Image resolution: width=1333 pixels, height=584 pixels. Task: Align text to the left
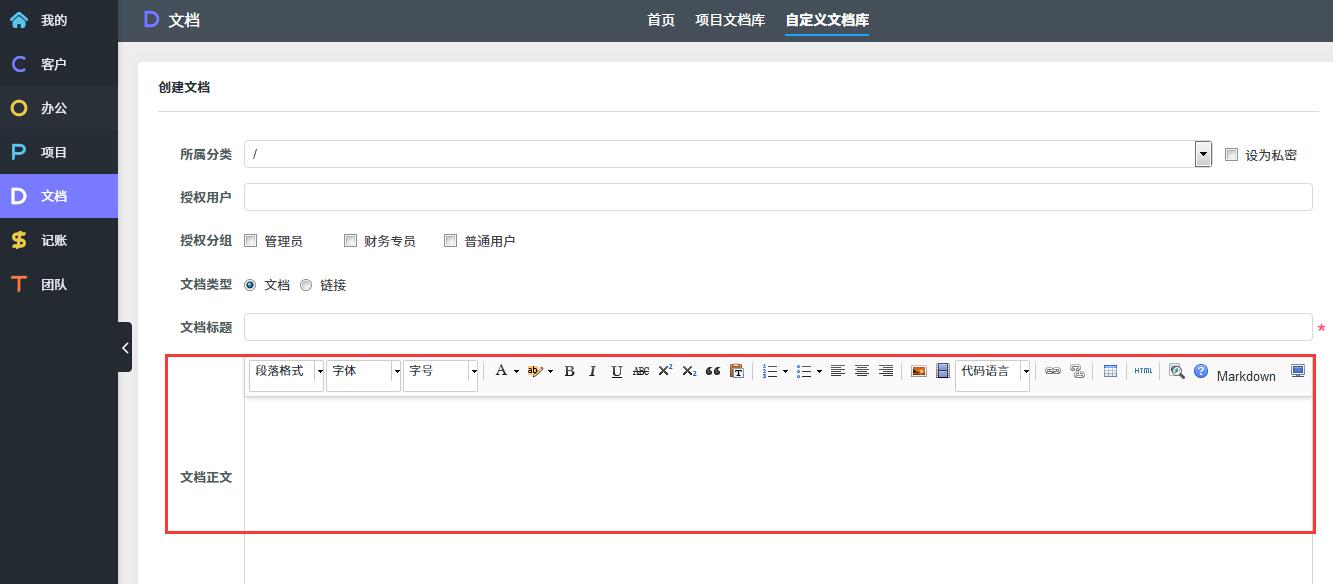[838, 371]
